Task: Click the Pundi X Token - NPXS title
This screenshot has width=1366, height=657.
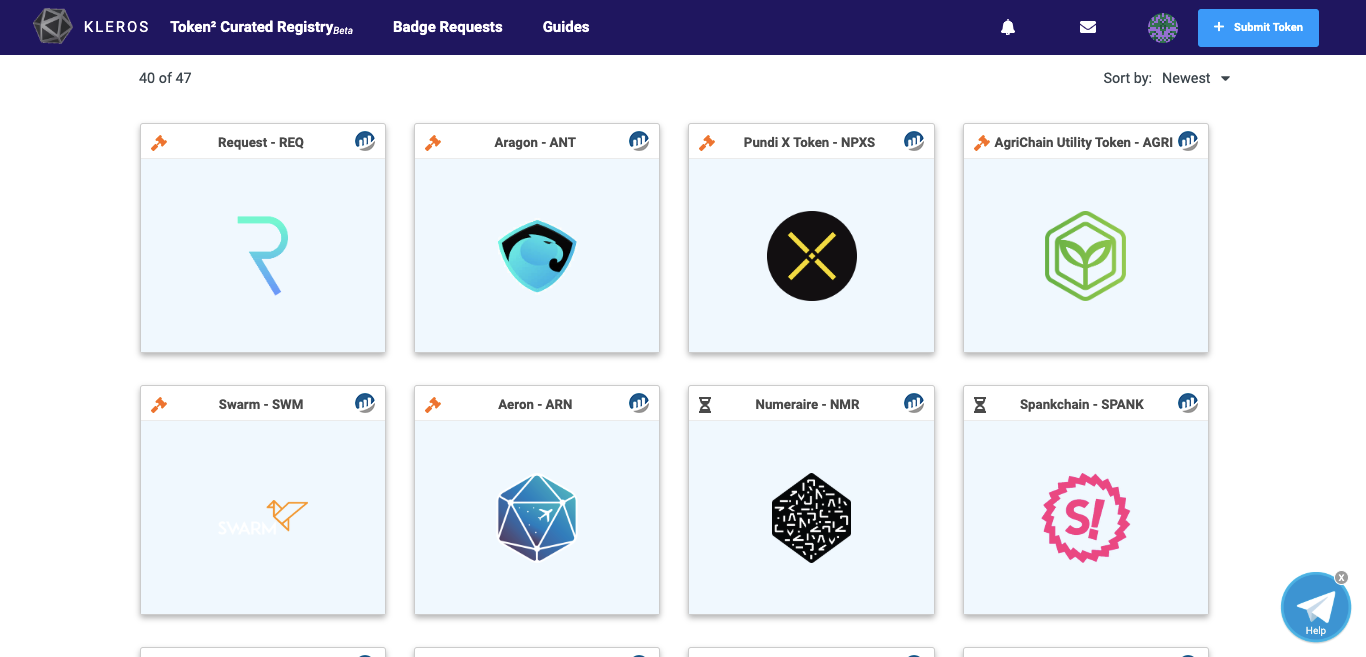Action: coord(809,142)
